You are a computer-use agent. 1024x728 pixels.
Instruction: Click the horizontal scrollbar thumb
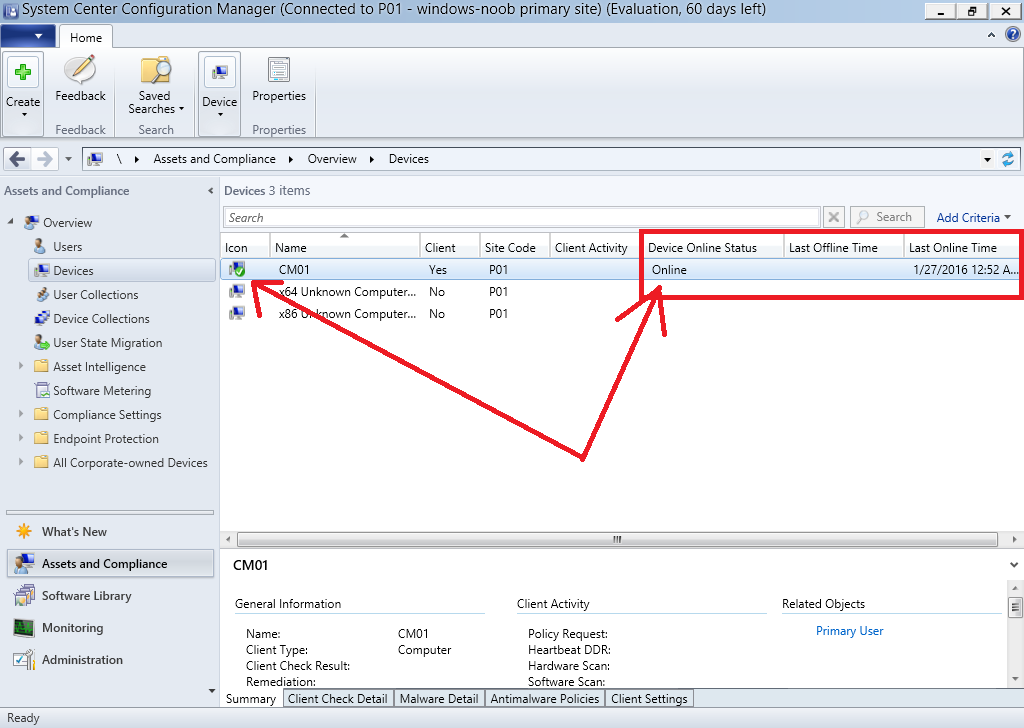pos(617,539)
